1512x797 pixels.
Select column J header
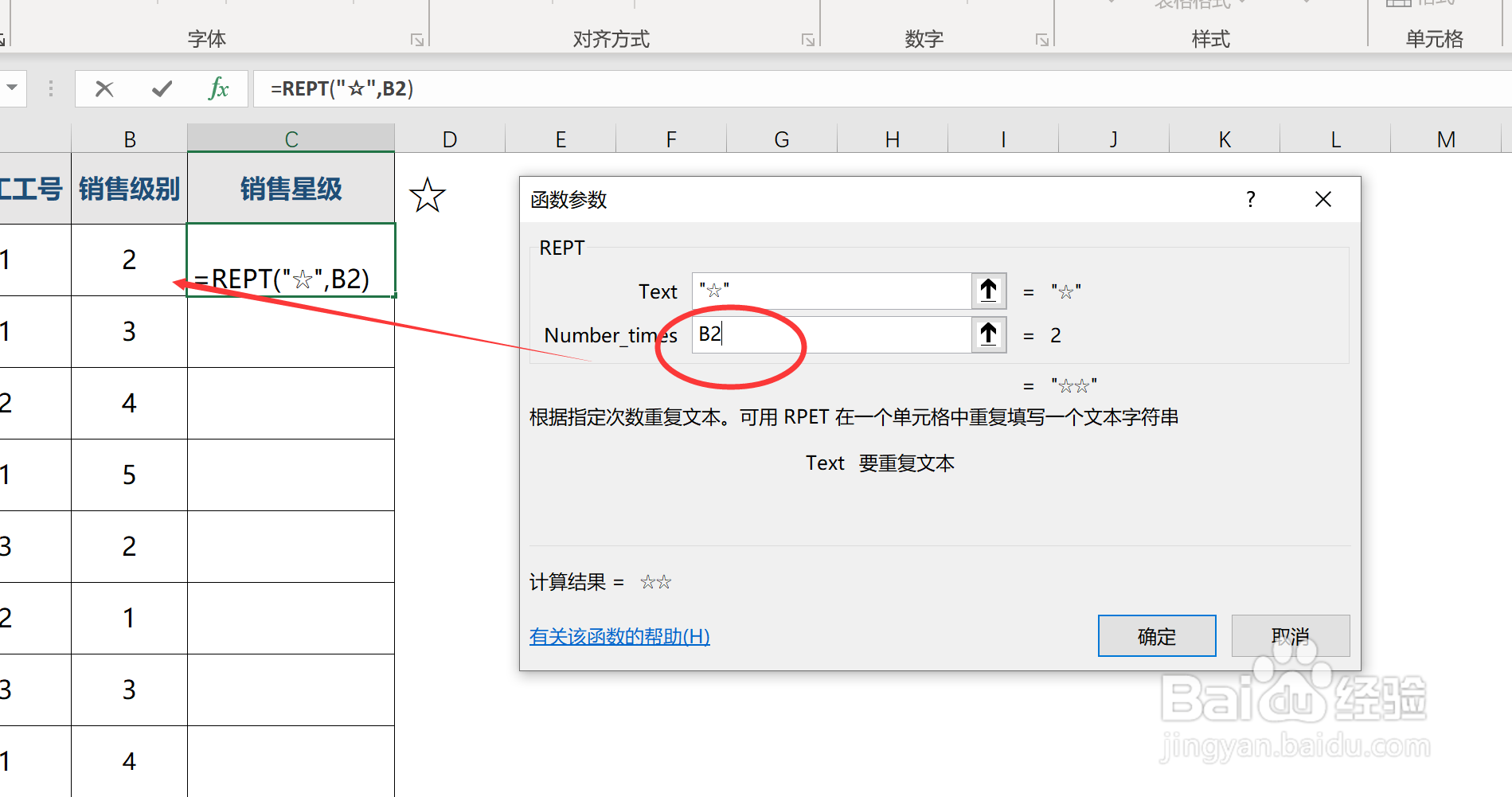pyautogui.click(x=1114, y=139)
